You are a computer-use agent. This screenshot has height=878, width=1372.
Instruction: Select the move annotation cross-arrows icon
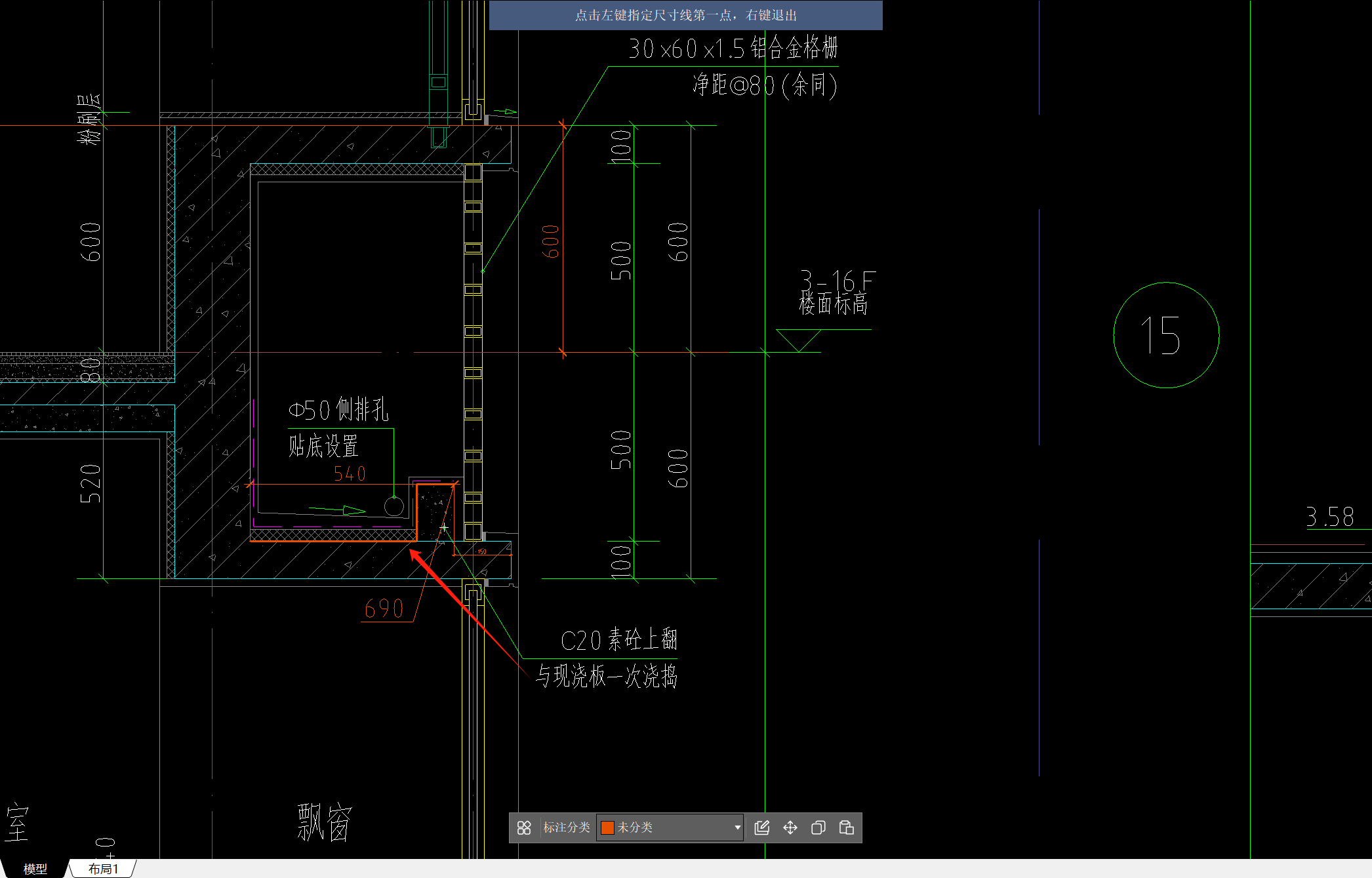point(790,828)
